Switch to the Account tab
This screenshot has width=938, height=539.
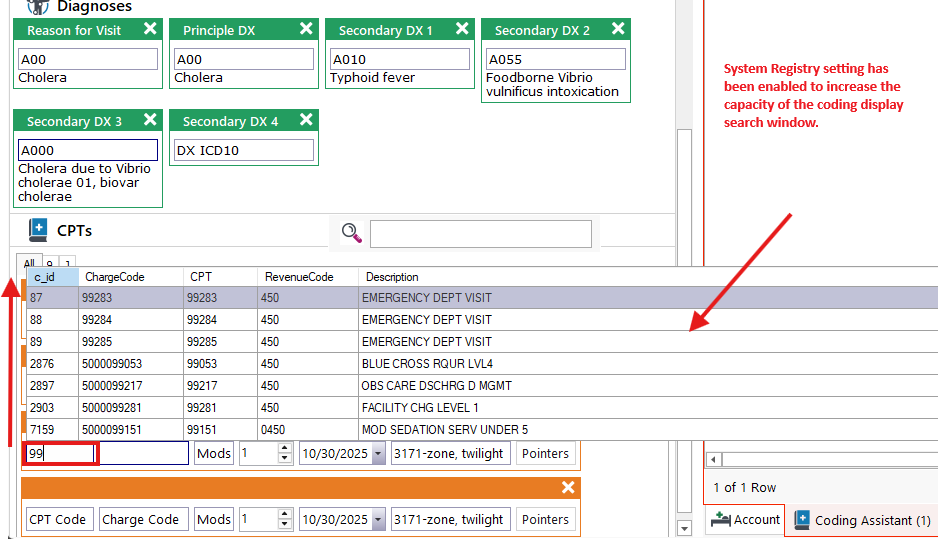tap(745, 520)
